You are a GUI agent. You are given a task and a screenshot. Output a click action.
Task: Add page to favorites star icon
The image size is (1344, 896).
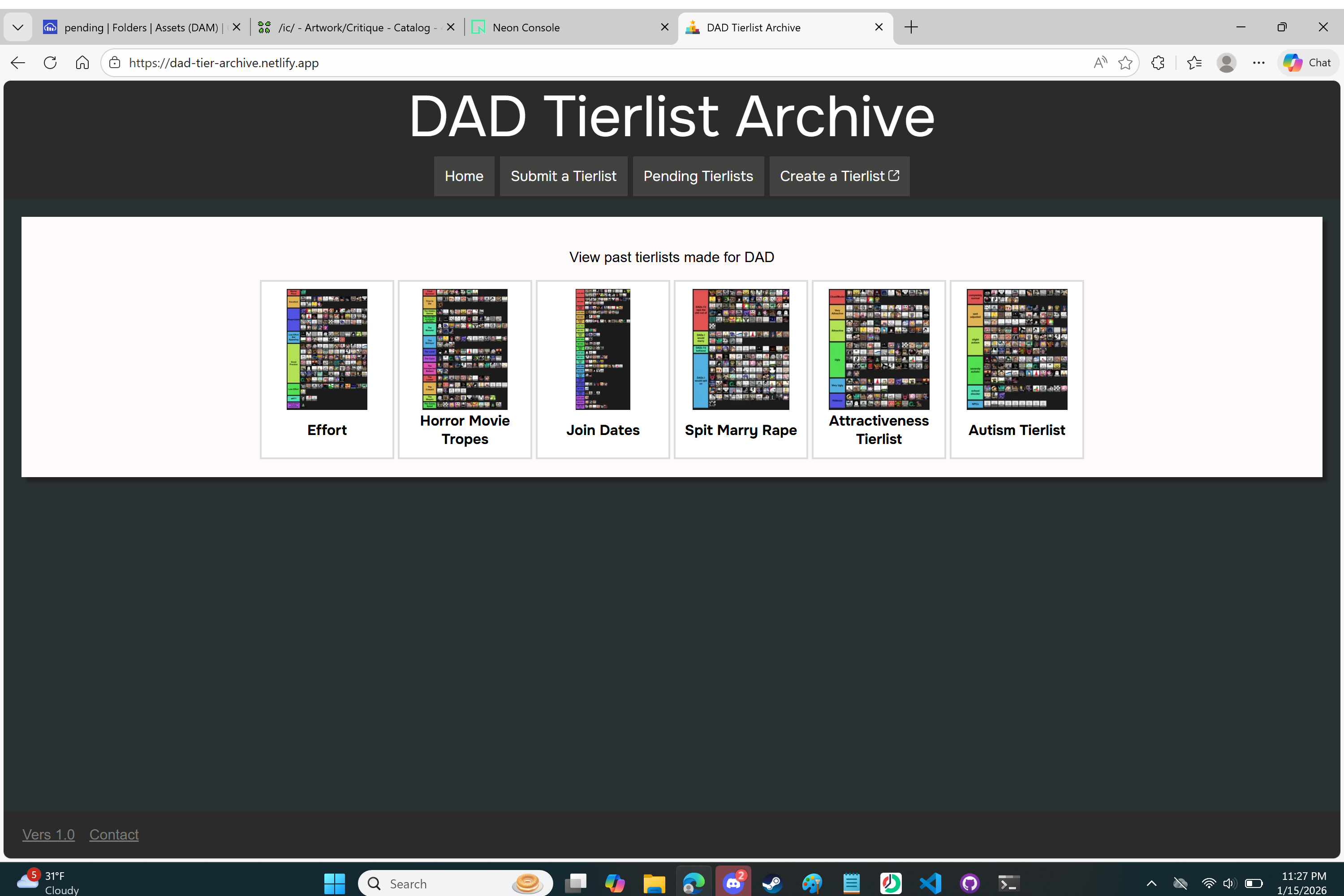1125,63
